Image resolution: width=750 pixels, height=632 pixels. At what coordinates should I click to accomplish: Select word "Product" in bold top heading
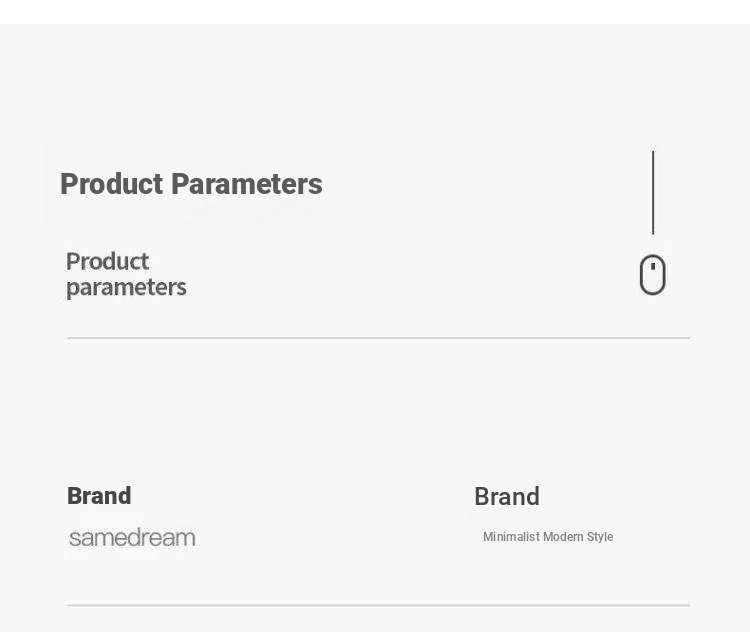112,184
